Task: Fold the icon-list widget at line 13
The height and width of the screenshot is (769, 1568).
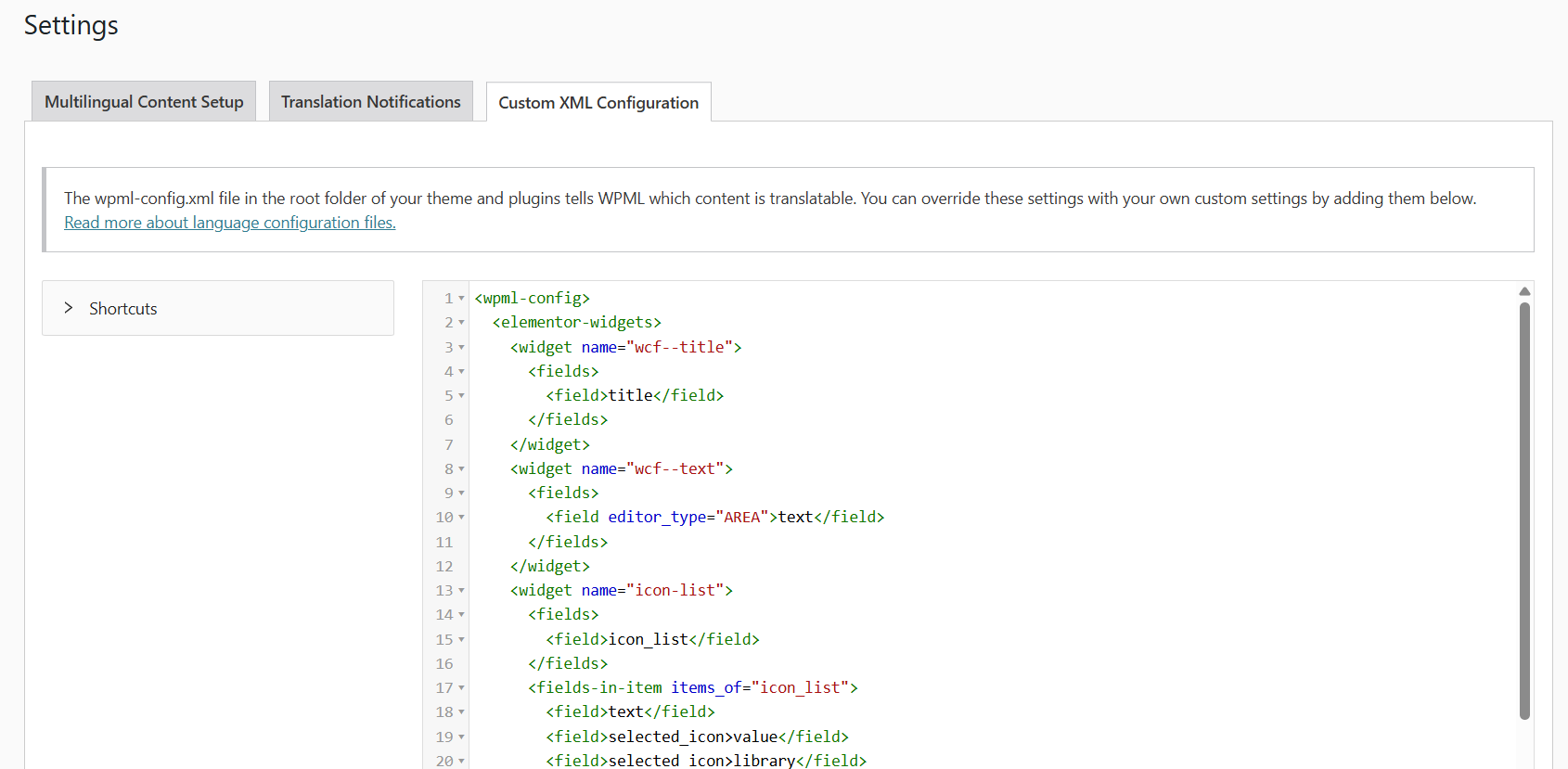Action: coord(461,591)
